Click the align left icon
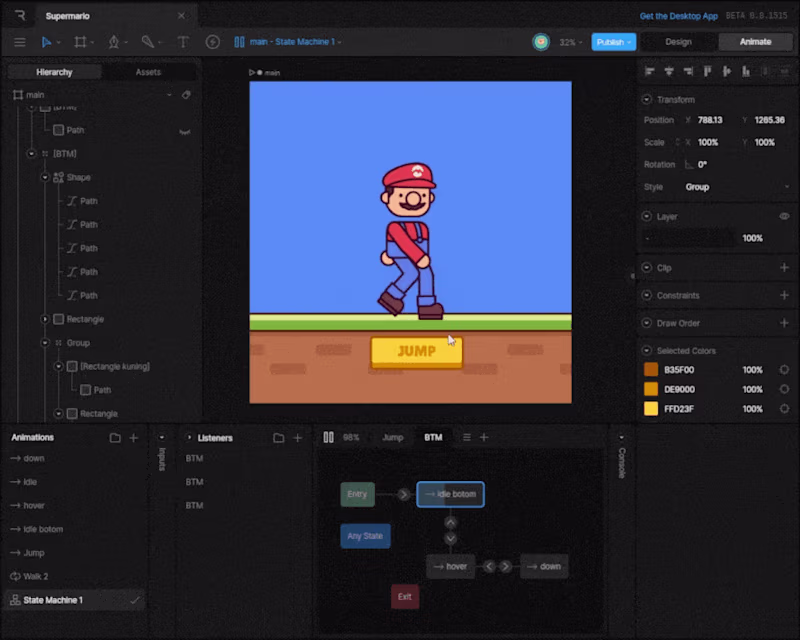The image size is (800, 640). coord(649,71)
